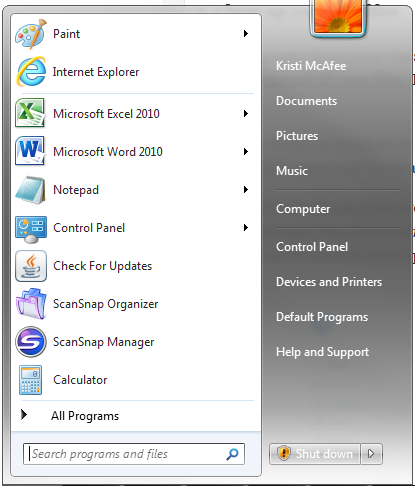
Task: Launch Internet Explorer via its icon
Action: [x=31, y=72]
